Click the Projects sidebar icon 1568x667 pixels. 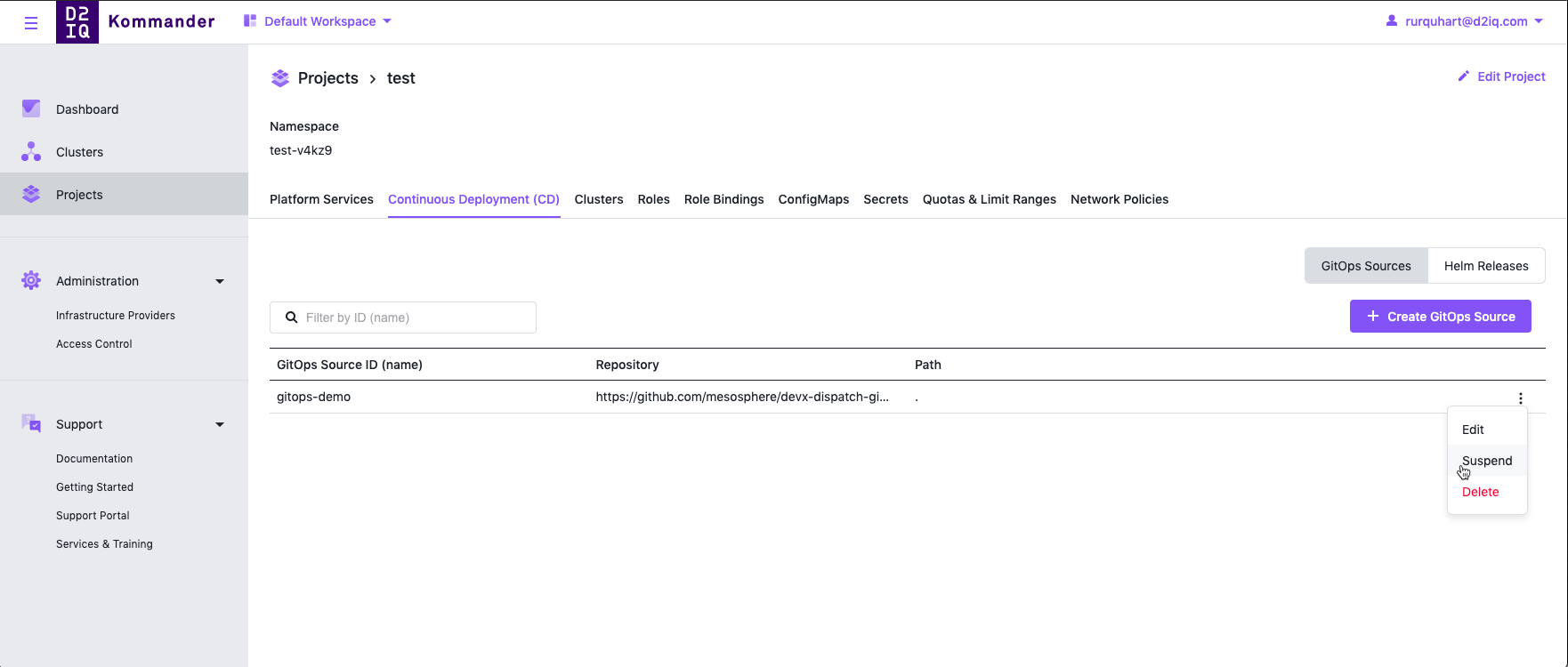[31, 194]
